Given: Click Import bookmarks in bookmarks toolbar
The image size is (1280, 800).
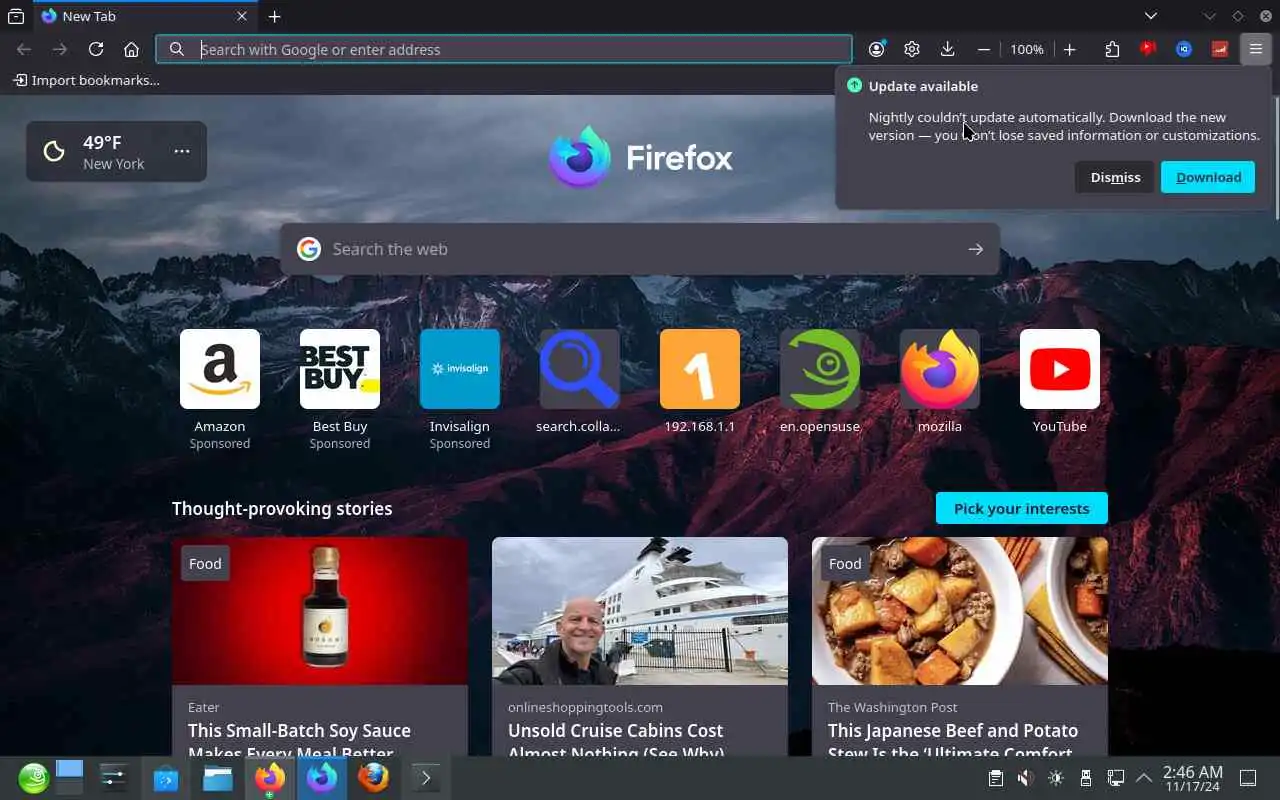Looking at the screenshot, I should 86,80.
